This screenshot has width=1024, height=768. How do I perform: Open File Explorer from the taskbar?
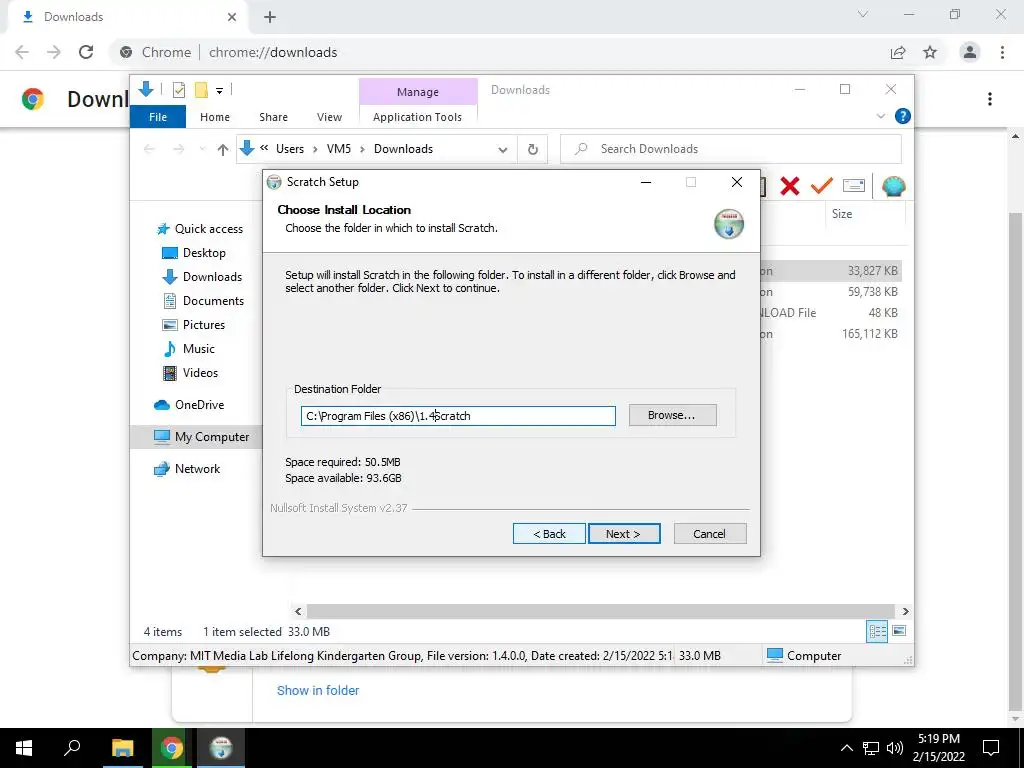122,748
